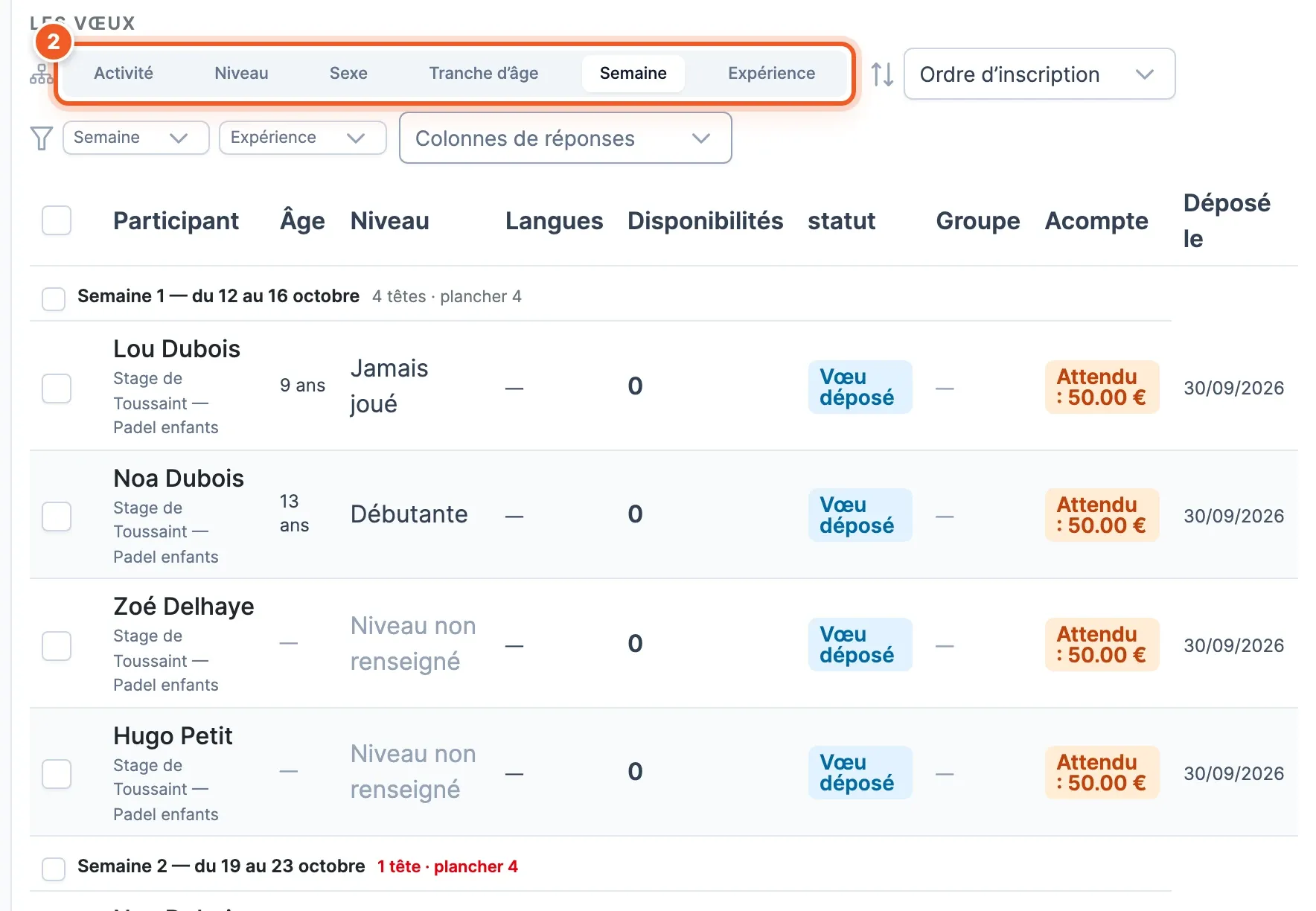Click the grouping hierarchy icon
Viewport: 1316px width, 911px height.
pos(41,74)
